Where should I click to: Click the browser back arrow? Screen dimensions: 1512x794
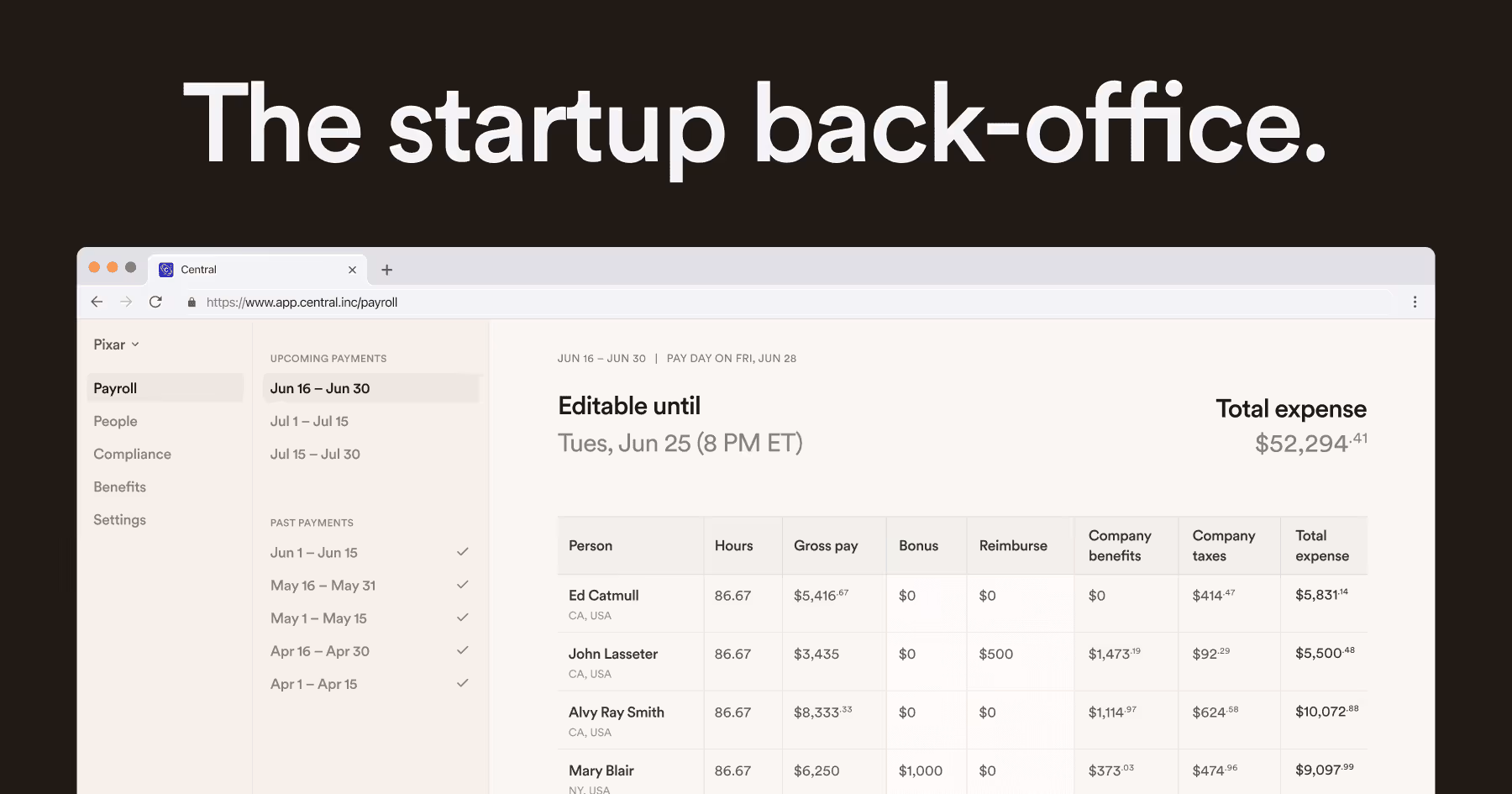[x=97, y=302]
